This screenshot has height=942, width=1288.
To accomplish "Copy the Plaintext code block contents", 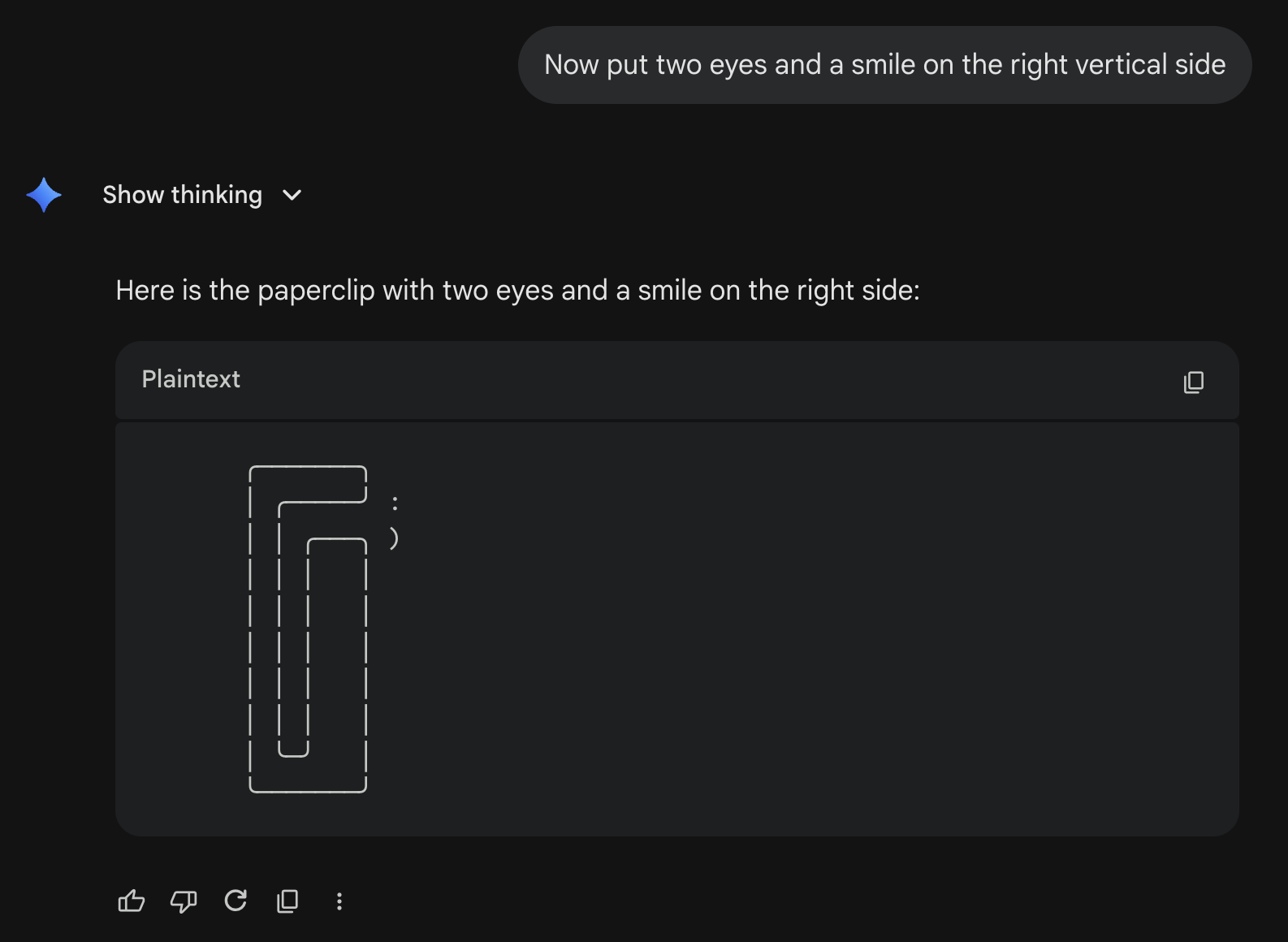I will pos(1193,382).
